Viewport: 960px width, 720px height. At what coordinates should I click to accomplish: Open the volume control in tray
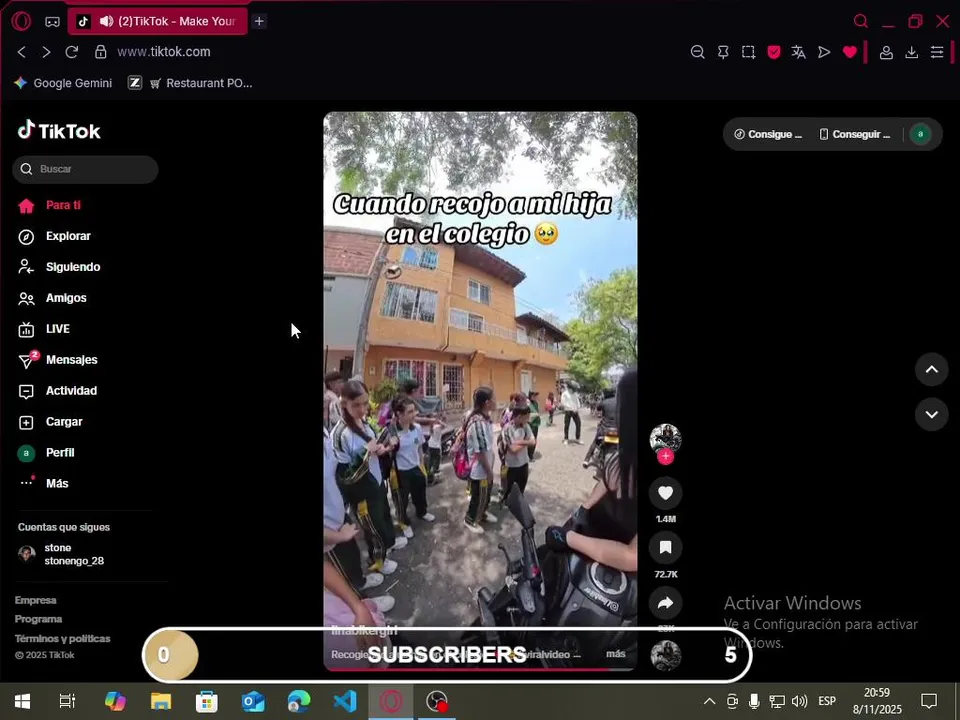tap(799, 701)
